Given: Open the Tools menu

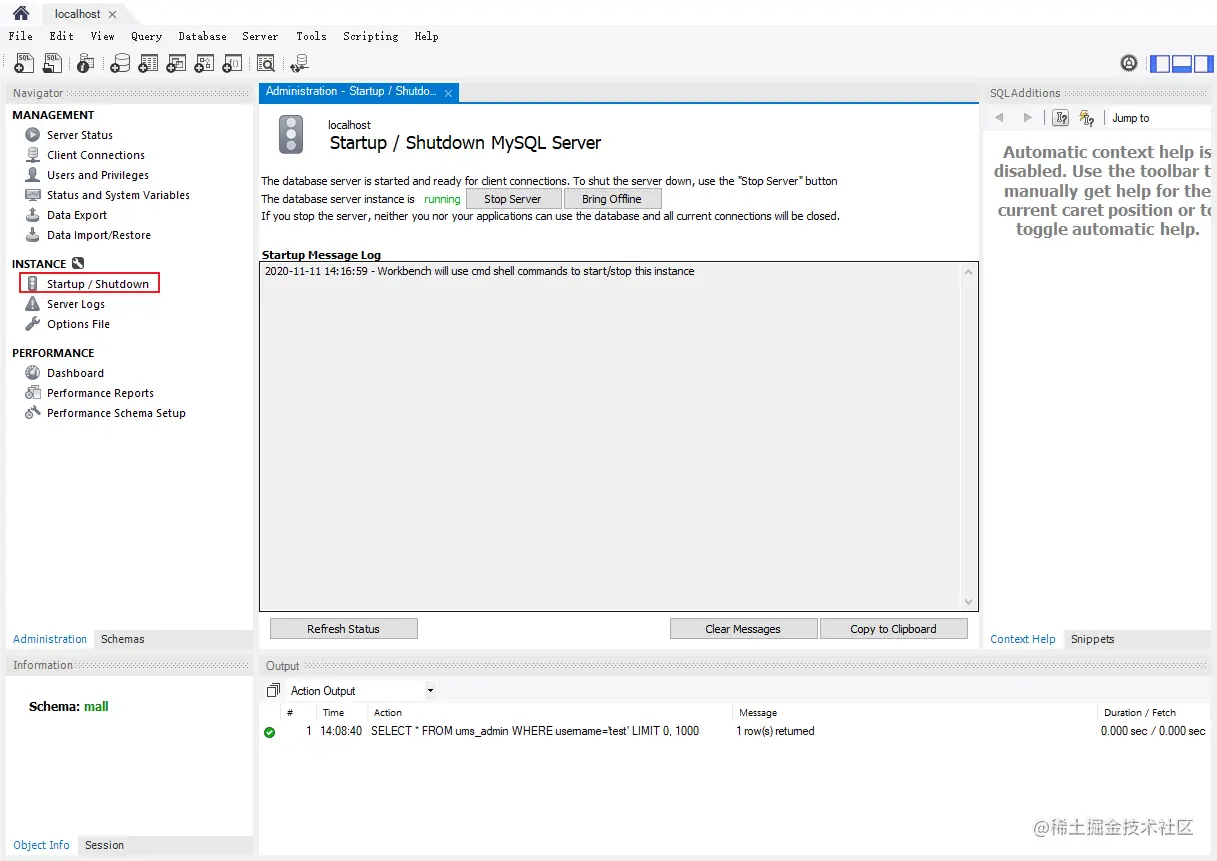Looking at the screenshot, I should click(x=311, y=36).
